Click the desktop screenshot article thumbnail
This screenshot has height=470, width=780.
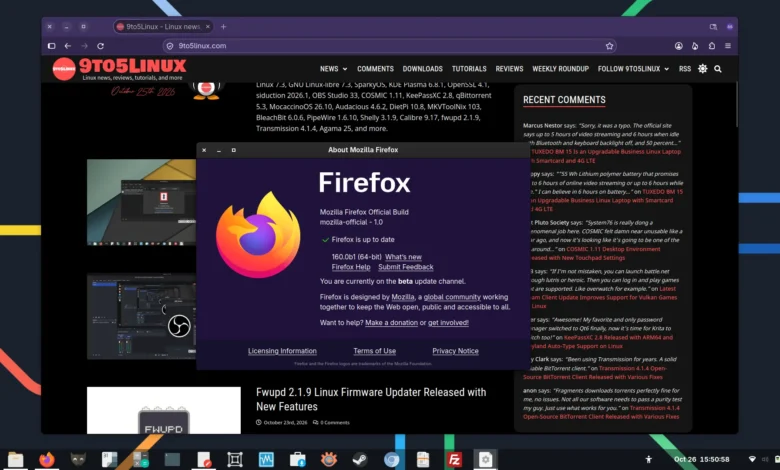pyautogui.click(x=142, y=202)
